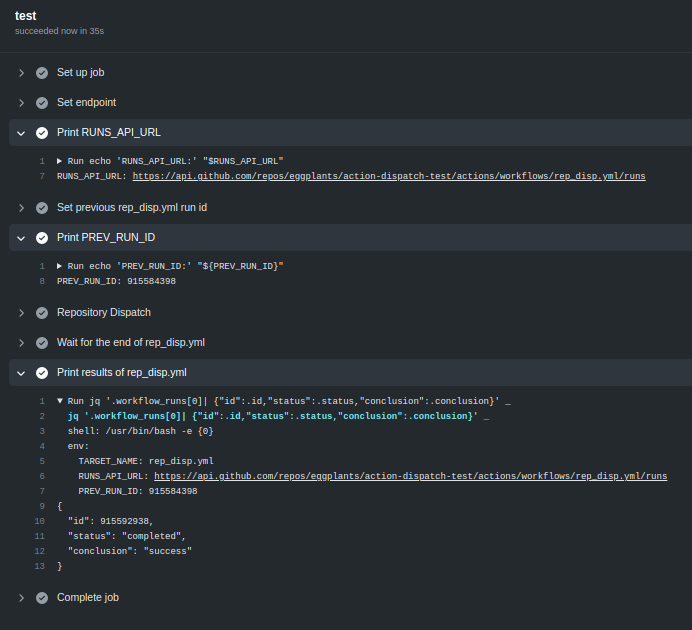This screenshot has width=692, height=630.
Task: Expand the Repository Dispatch step chevron
Action: pos(21,313)
